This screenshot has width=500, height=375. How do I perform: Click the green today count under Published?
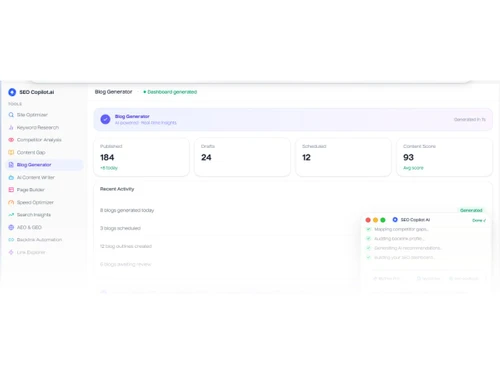point(109,168)
